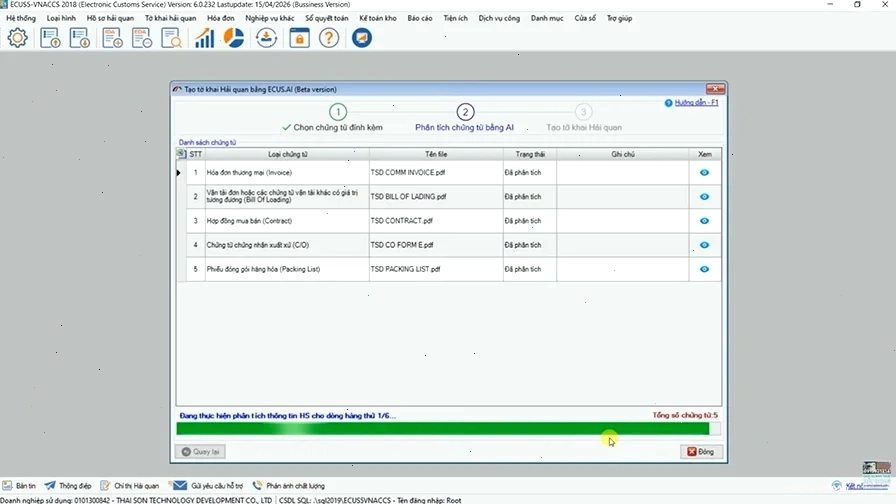Click the padlock window icon
The width and height of the screenshot is (896, 504).
pyautogui.click(x=299, y=38)
